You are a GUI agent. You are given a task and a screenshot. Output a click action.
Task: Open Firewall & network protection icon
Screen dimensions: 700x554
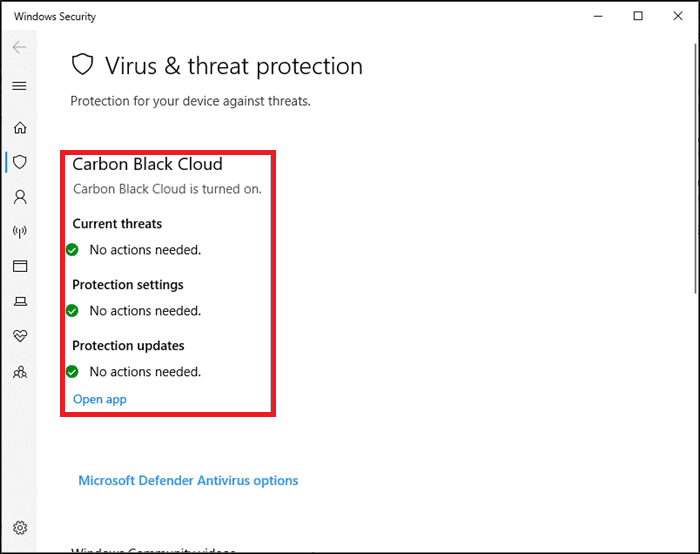tap(19, 232)
